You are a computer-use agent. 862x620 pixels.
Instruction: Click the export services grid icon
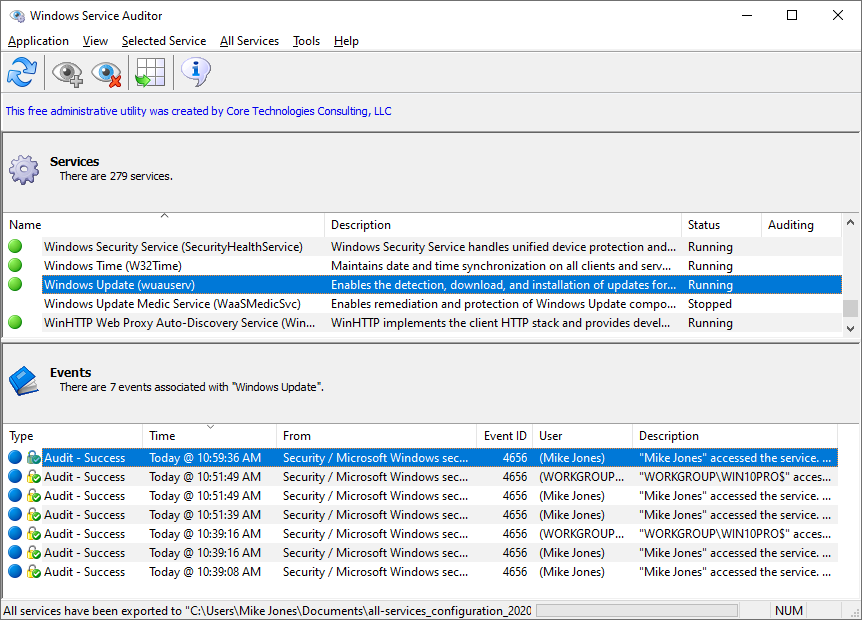[150, 73]
